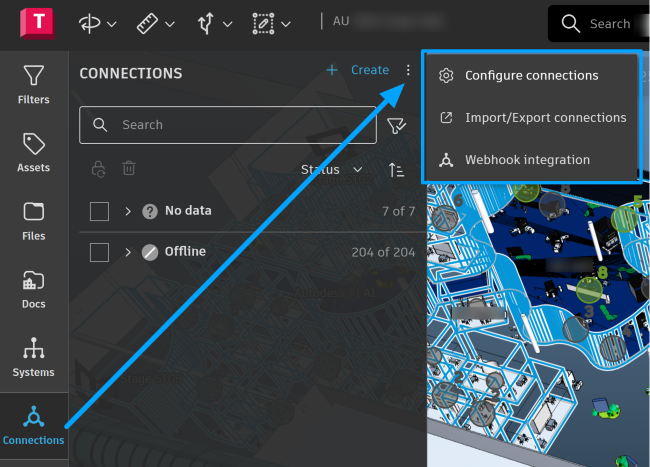The image size is (650, 467).
Task: Select the measure ruler tool
Action: [147, 23]
